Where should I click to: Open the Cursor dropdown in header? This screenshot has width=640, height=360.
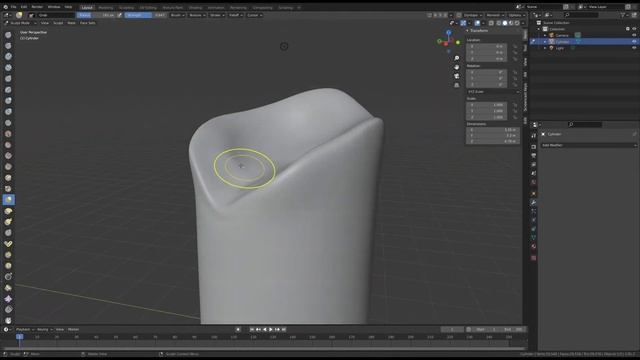coord(254,15)
